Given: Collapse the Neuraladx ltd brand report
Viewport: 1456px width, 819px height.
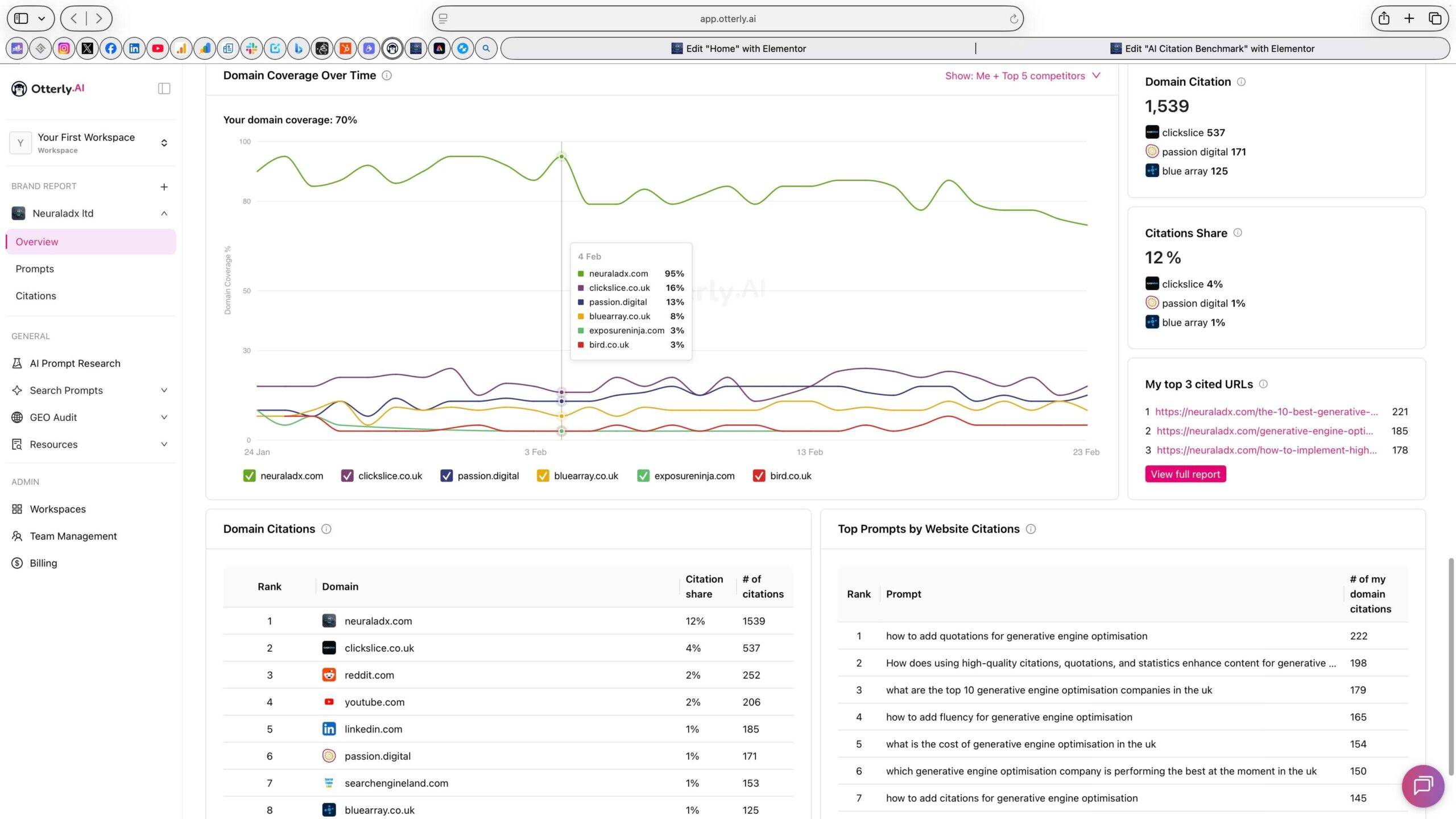Looking at the screenshot, I should pyautogui.click(x=164, y=213).
